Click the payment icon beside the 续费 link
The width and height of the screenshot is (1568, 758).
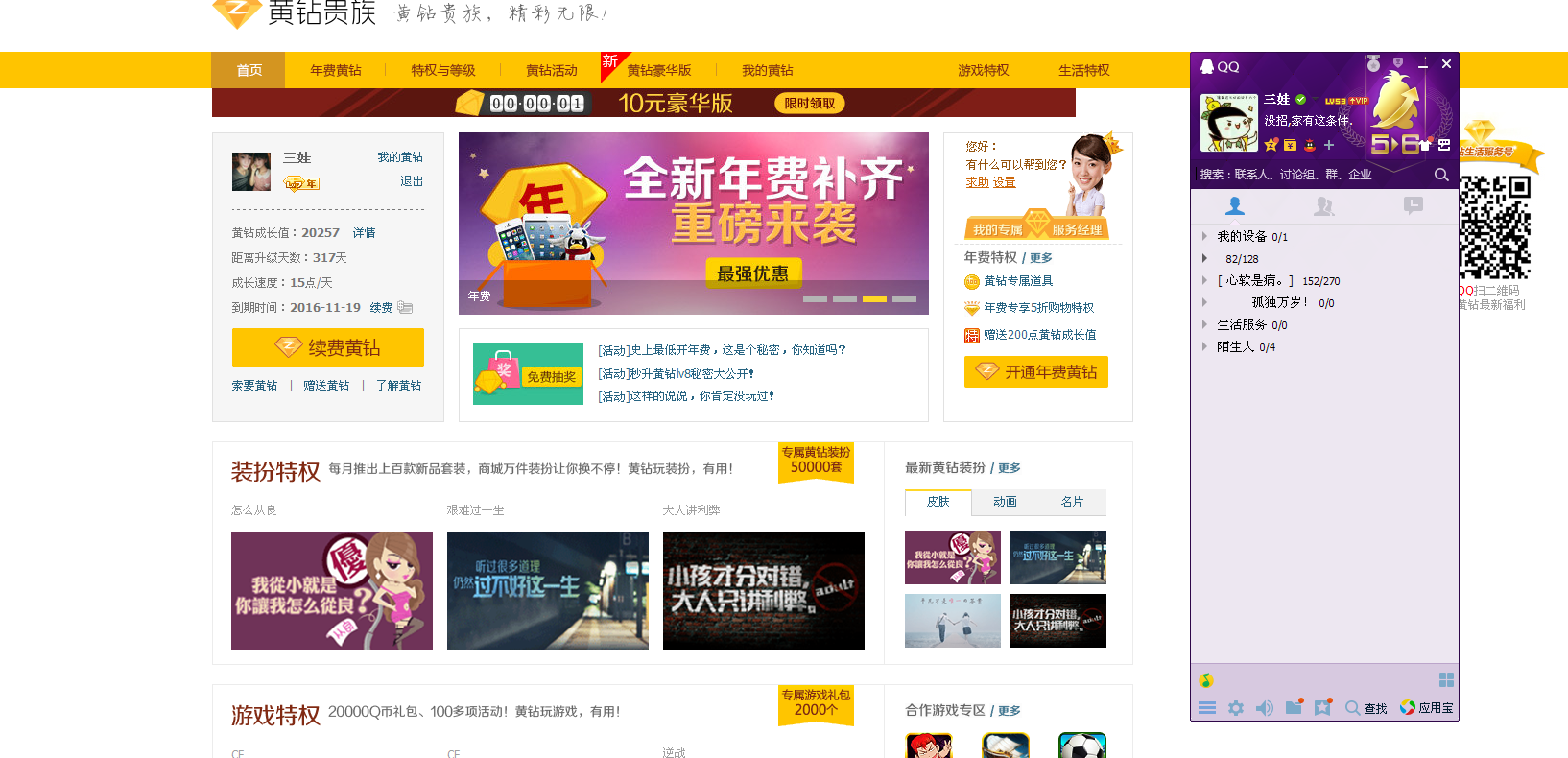coord(405,308)
